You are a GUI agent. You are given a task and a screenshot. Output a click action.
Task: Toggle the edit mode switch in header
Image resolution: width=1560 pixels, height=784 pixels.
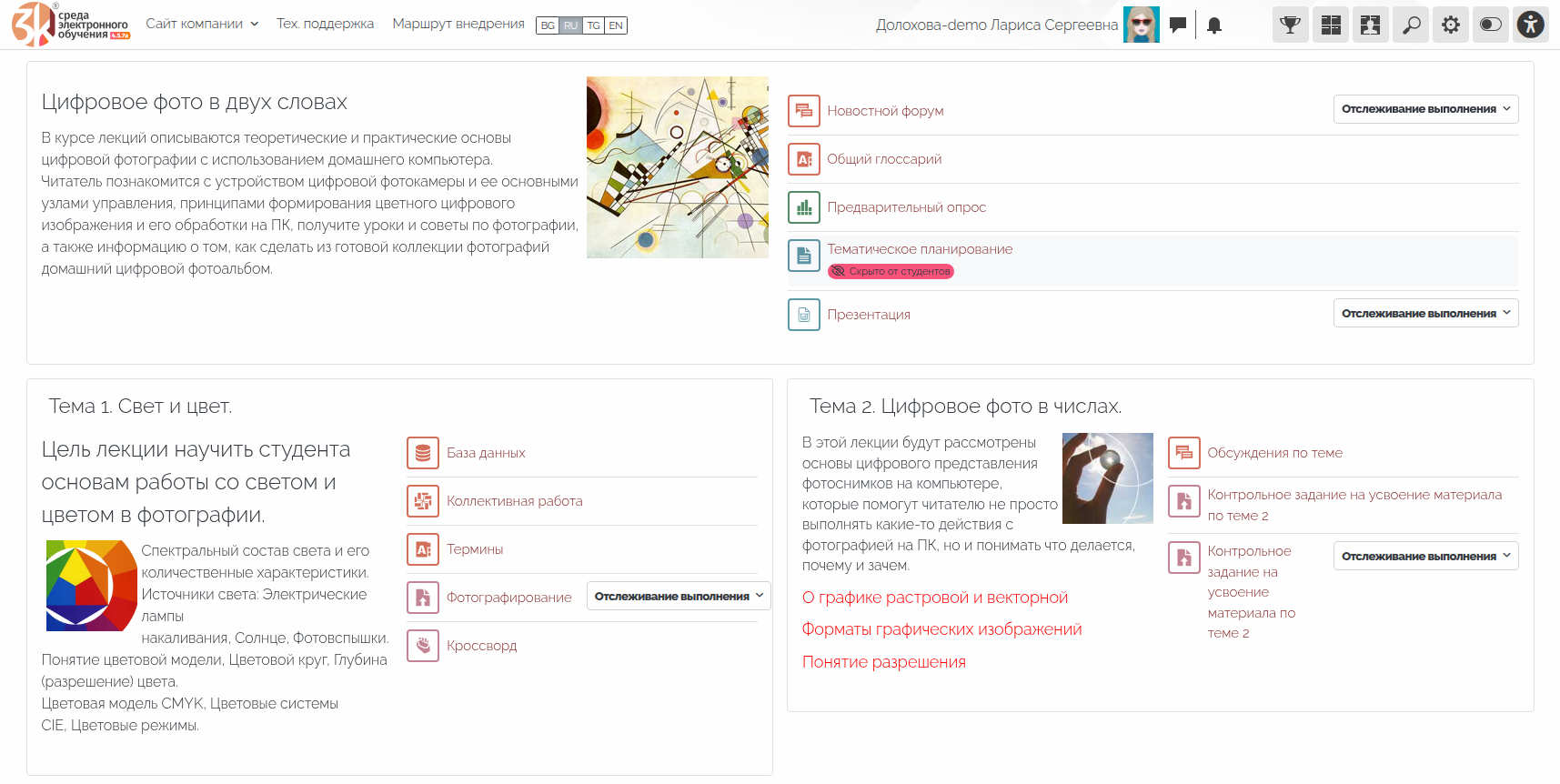click(1491, 25)
